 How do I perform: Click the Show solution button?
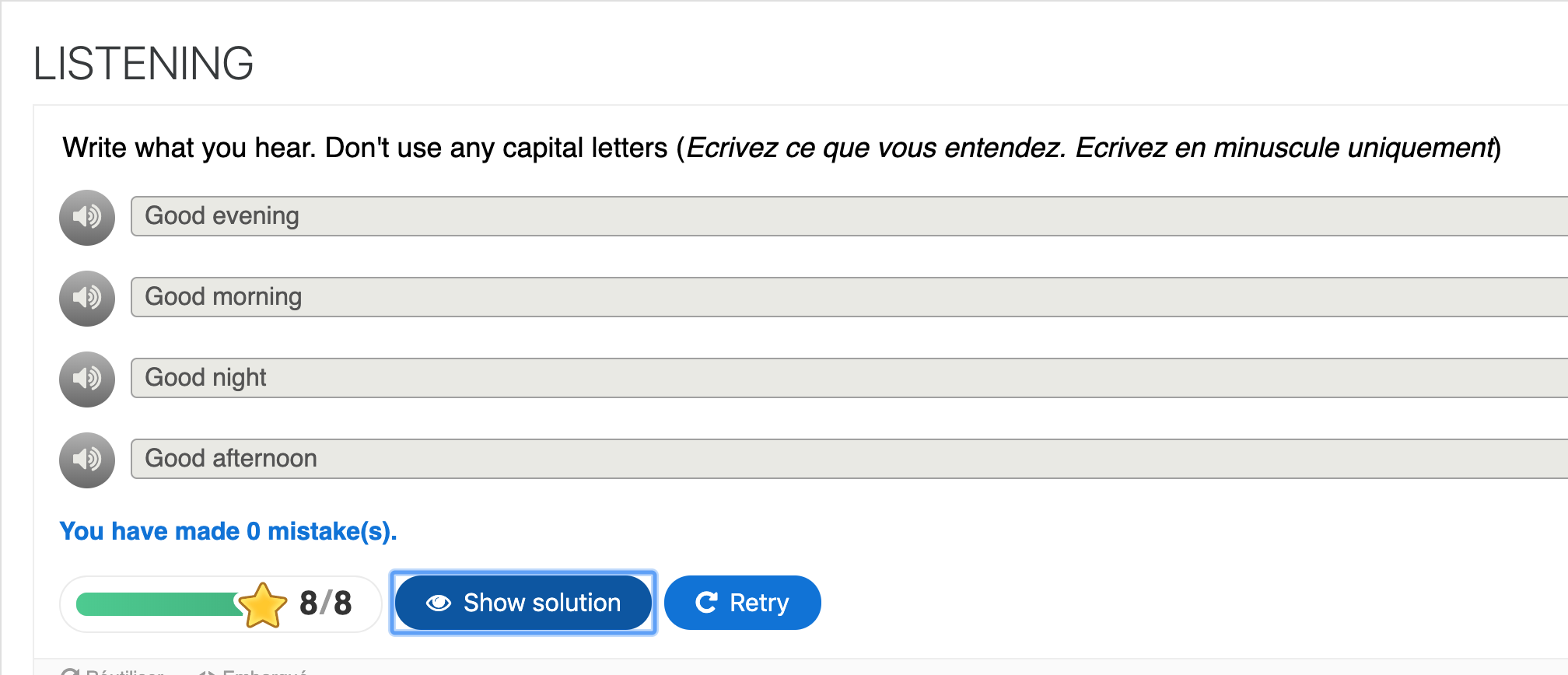click(x=523, y=603)
